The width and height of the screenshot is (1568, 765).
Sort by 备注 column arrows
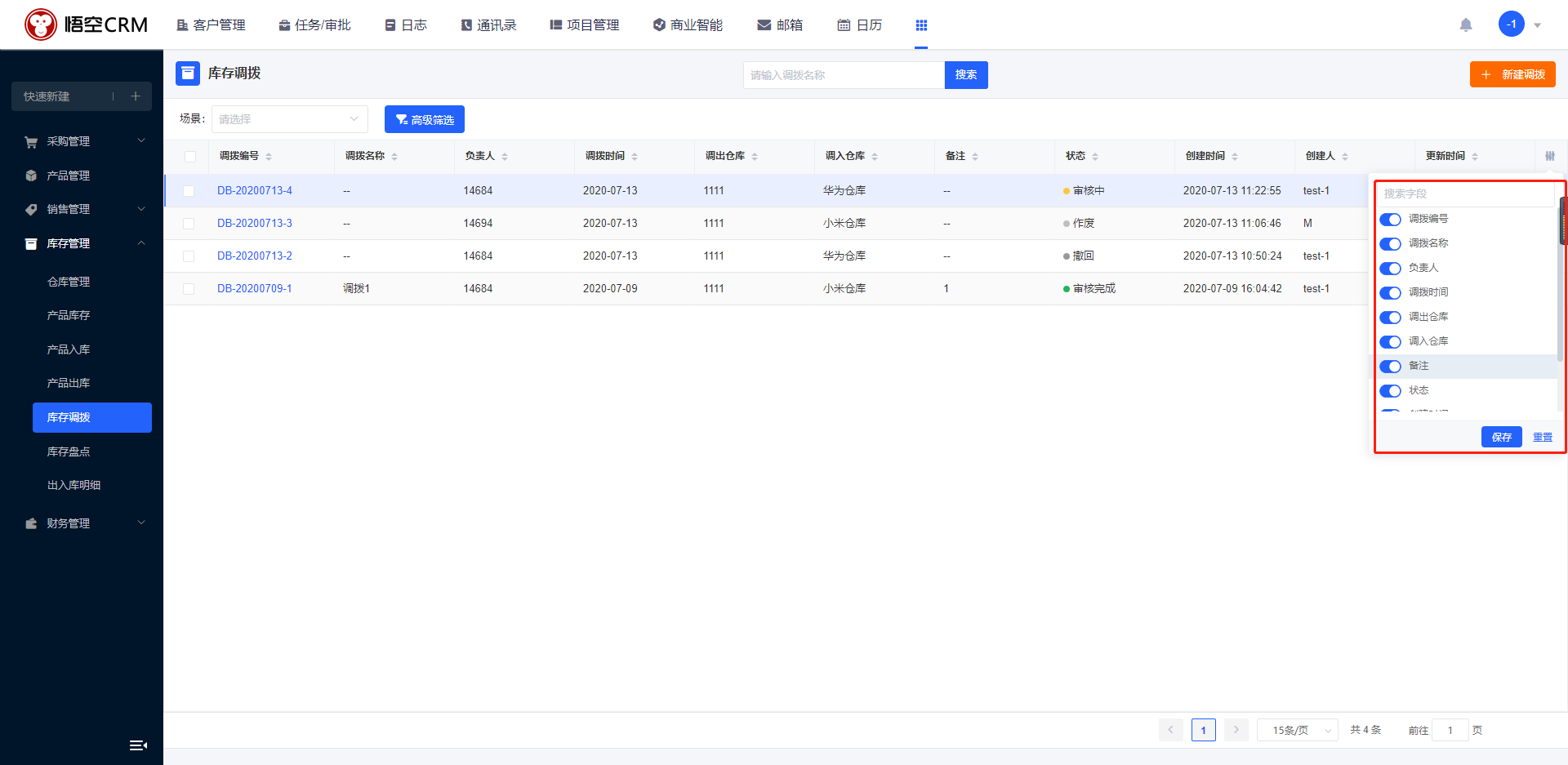point(975,156)
